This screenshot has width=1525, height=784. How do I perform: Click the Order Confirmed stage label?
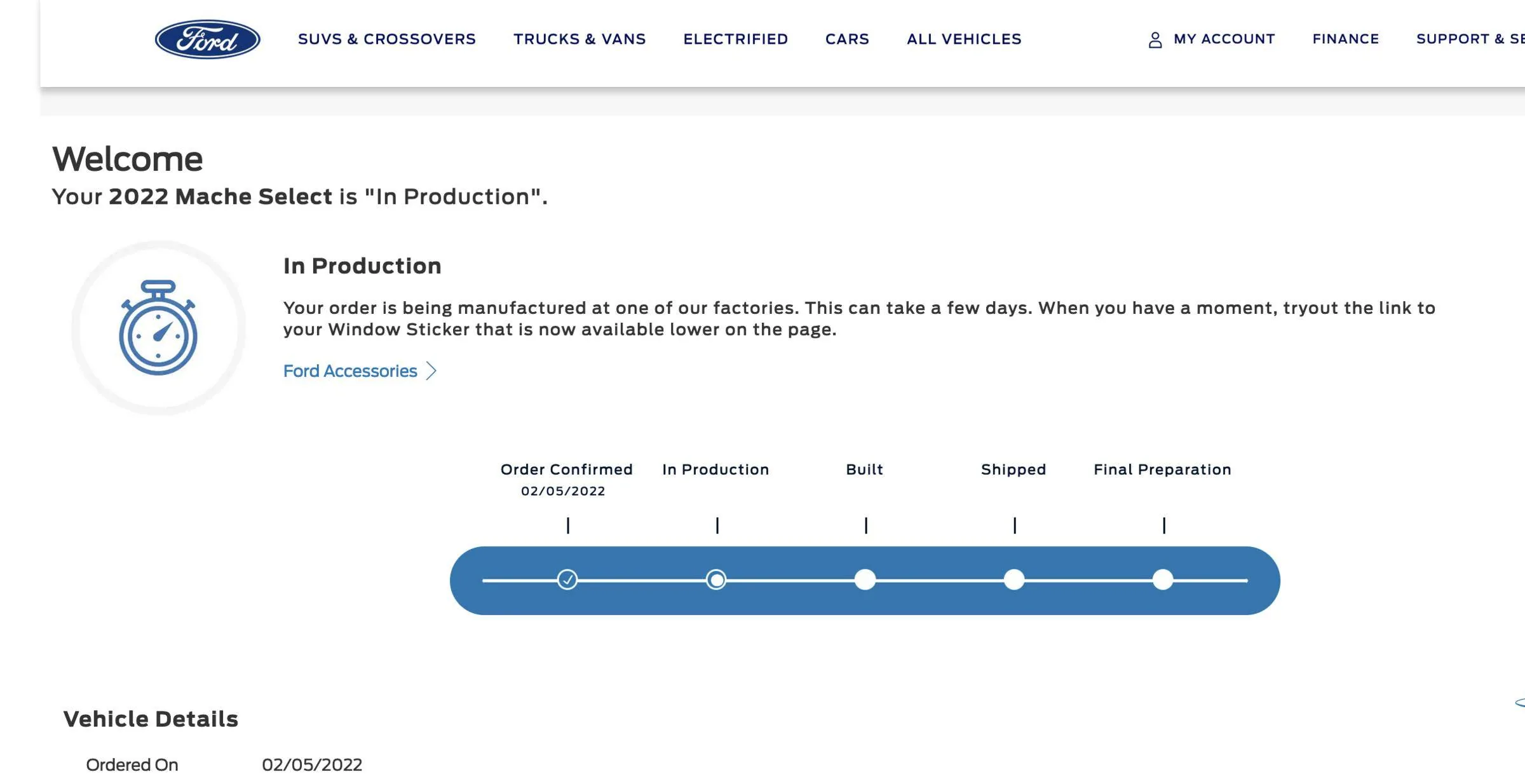pos(566,470)
